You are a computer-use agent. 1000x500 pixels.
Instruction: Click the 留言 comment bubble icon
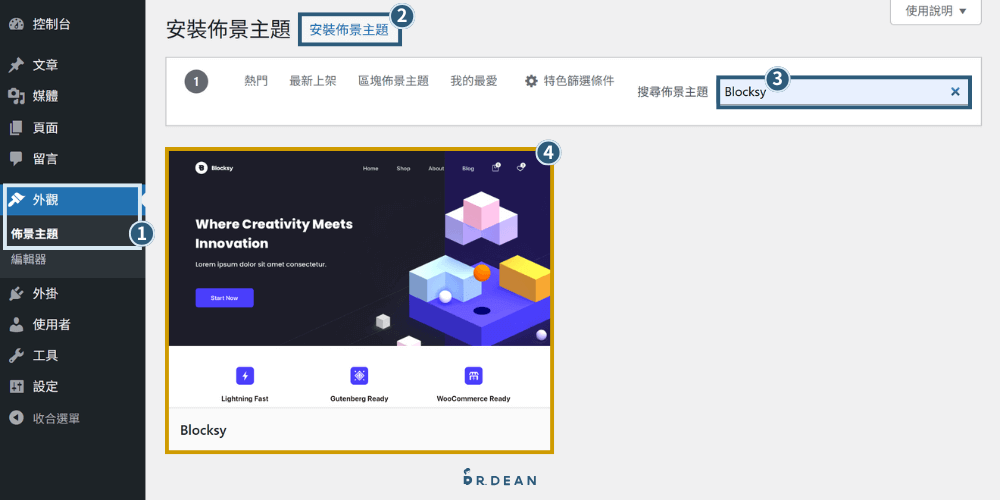(17, 158)
